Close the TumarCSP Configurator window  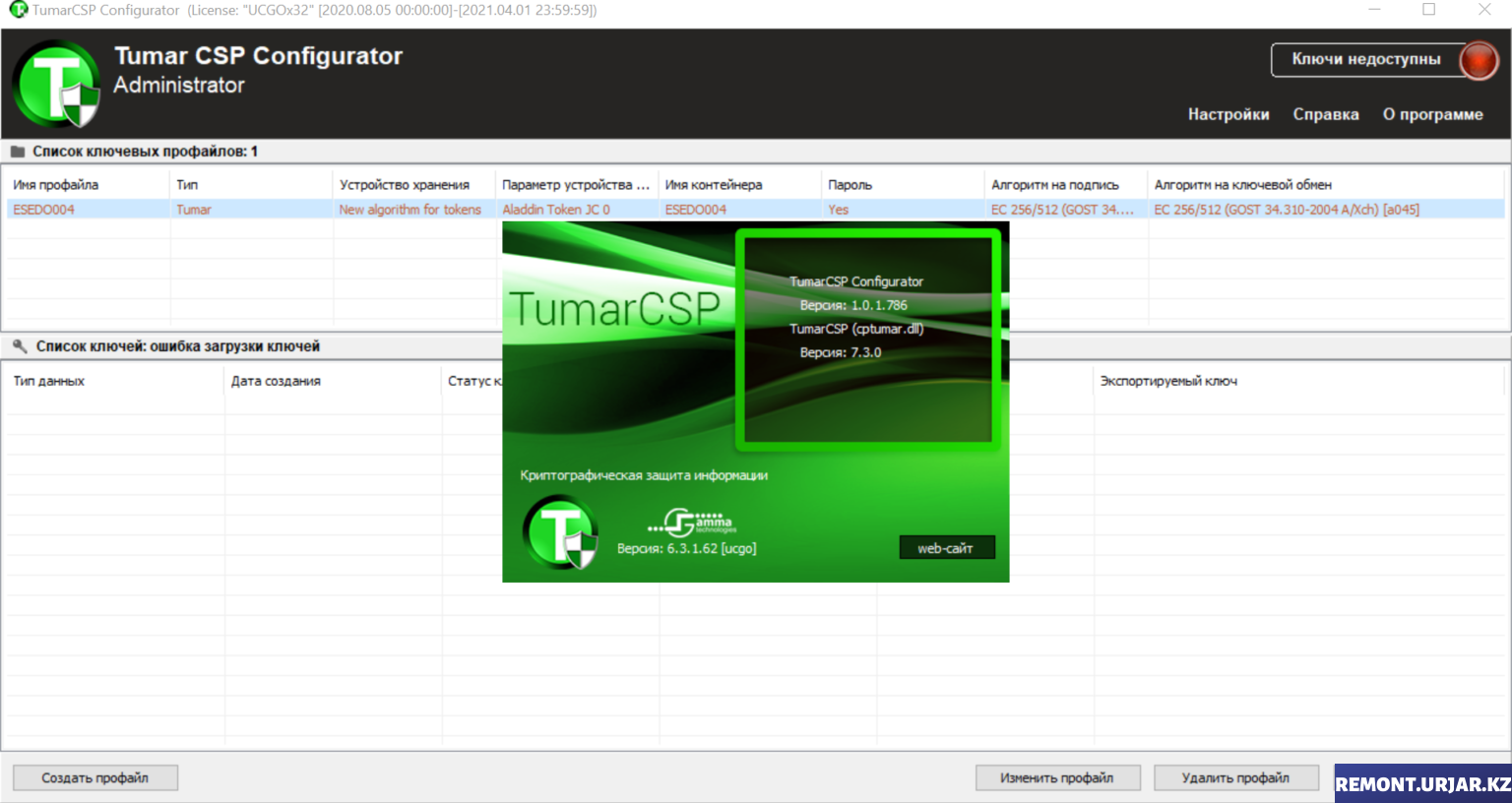(1484, 10)
